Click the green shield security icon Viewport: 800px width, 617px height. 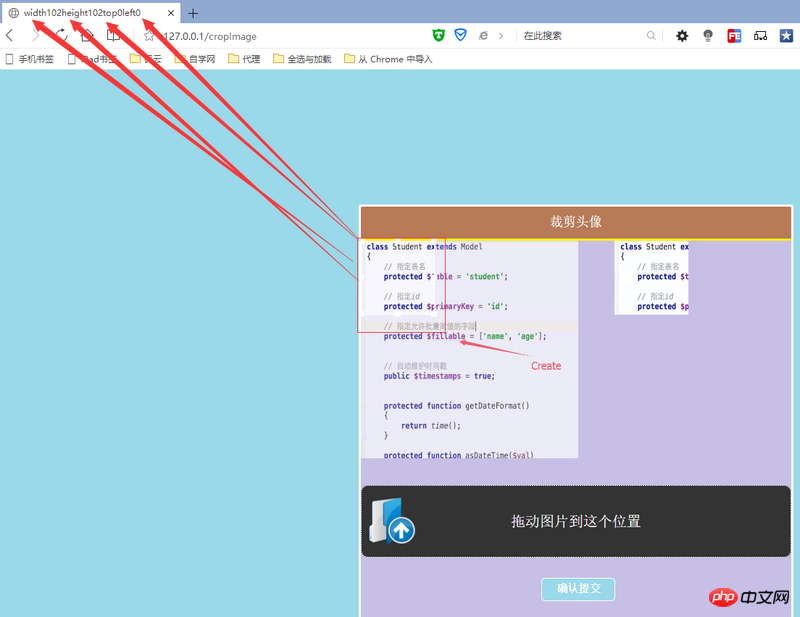coord(438,35)
